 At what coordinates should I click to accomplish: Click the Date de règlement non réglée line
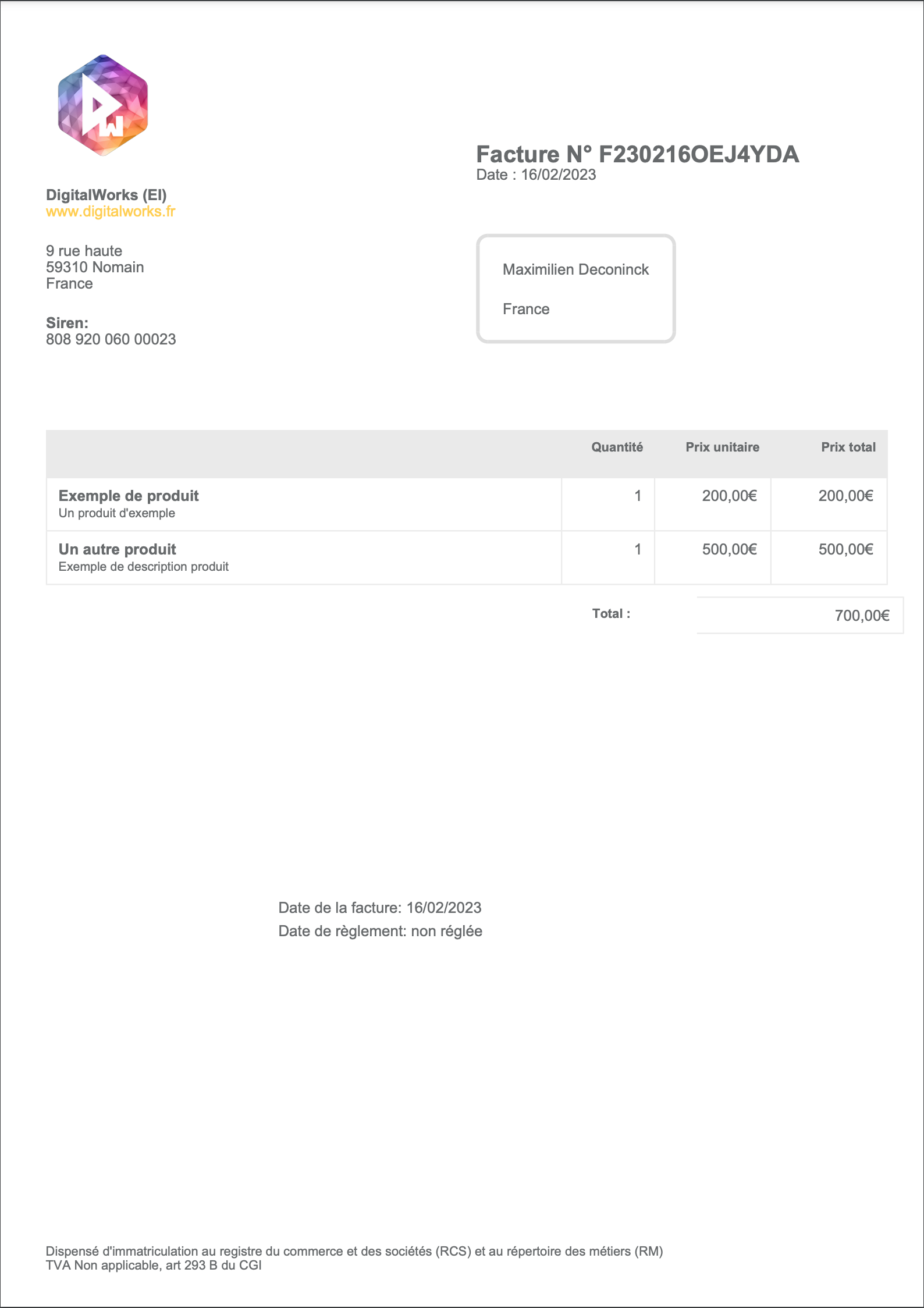click(x=380, y=931)
